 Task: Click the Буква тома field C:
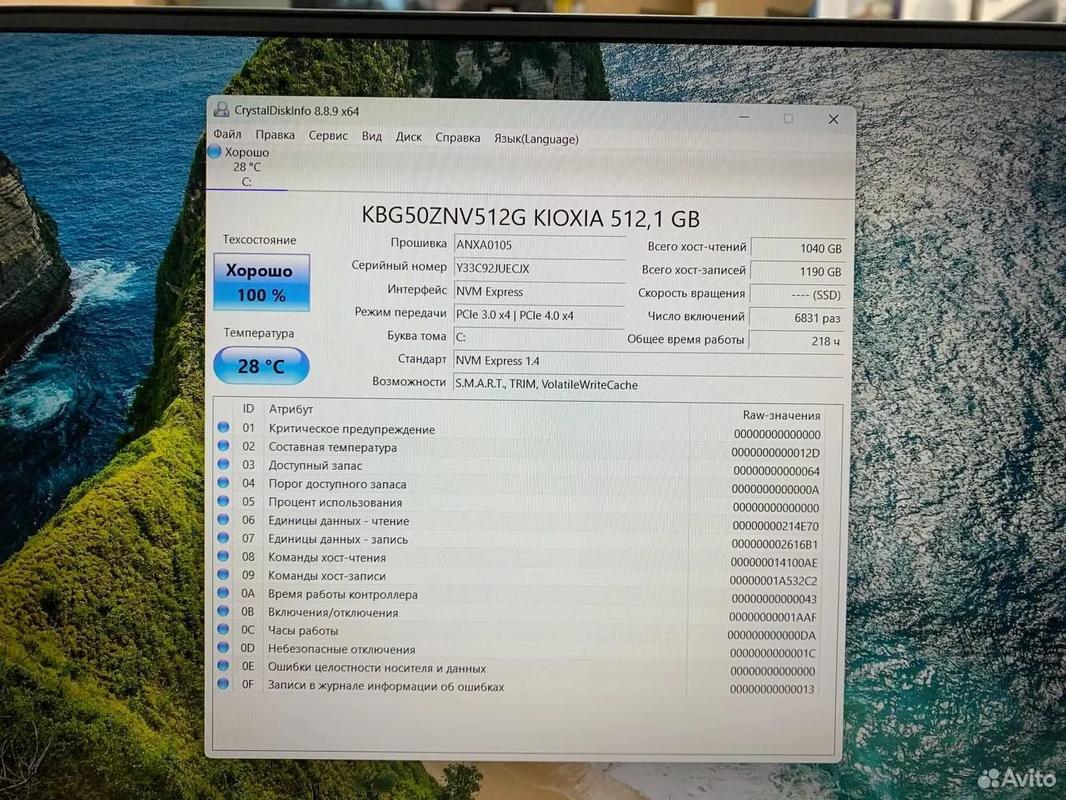[x=539, y=337]
